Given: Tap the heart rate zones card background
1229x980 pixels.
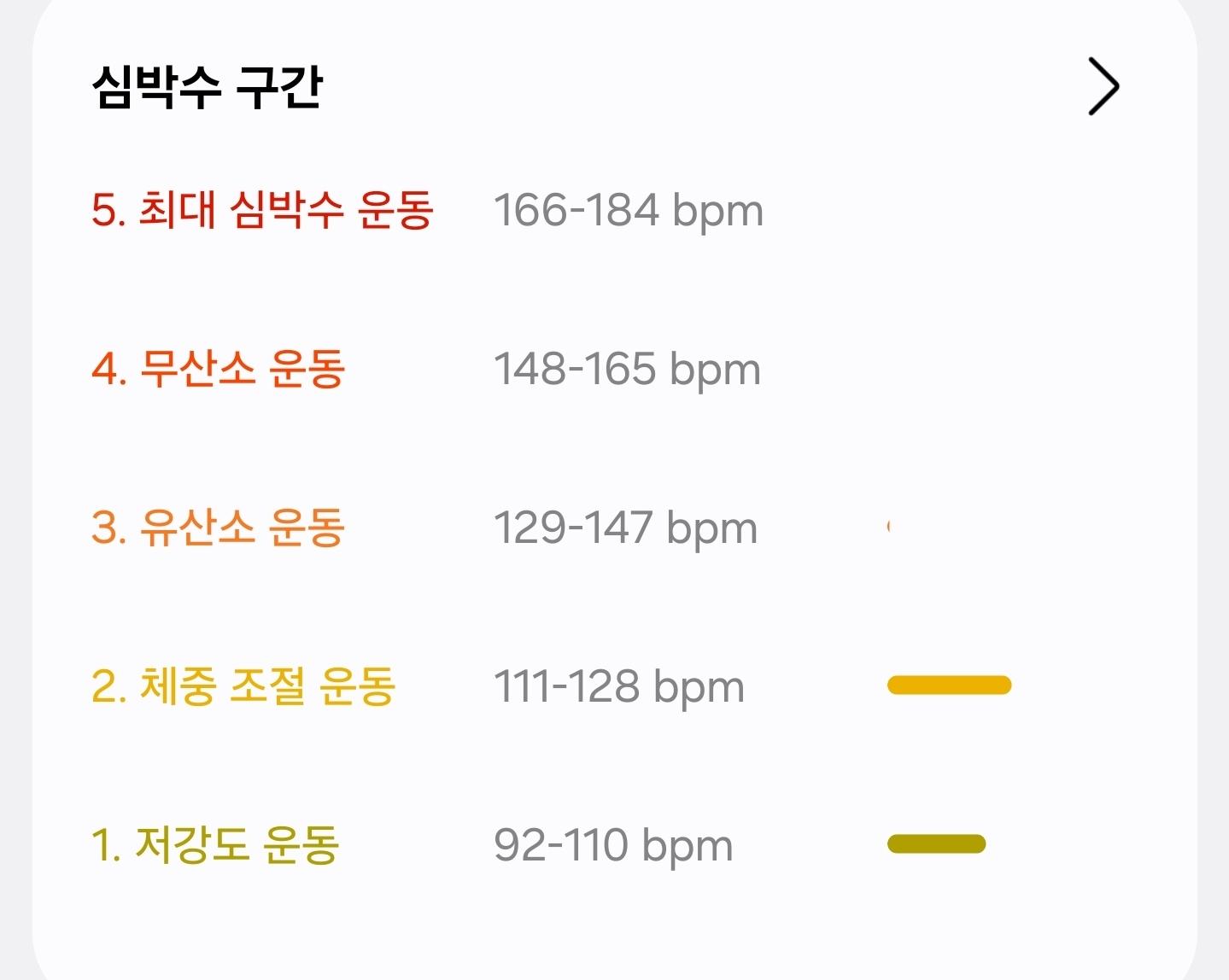Looking at the screenshot, I should click(x=615, y=930).
